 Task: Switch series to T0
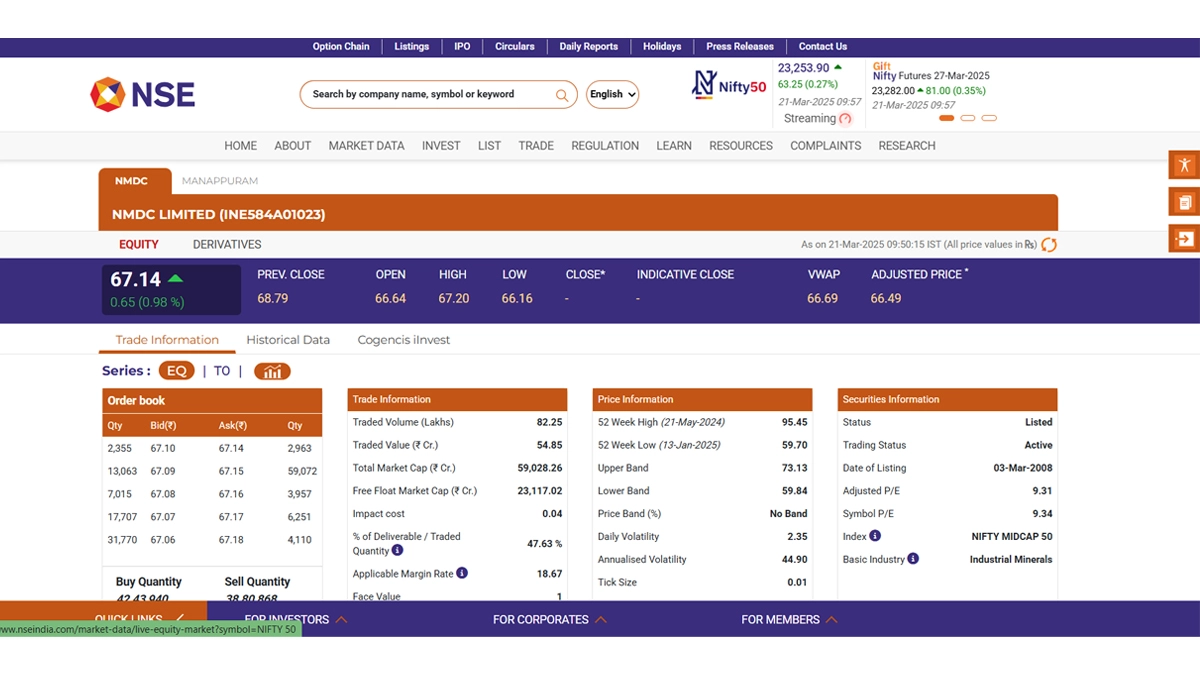222,371
